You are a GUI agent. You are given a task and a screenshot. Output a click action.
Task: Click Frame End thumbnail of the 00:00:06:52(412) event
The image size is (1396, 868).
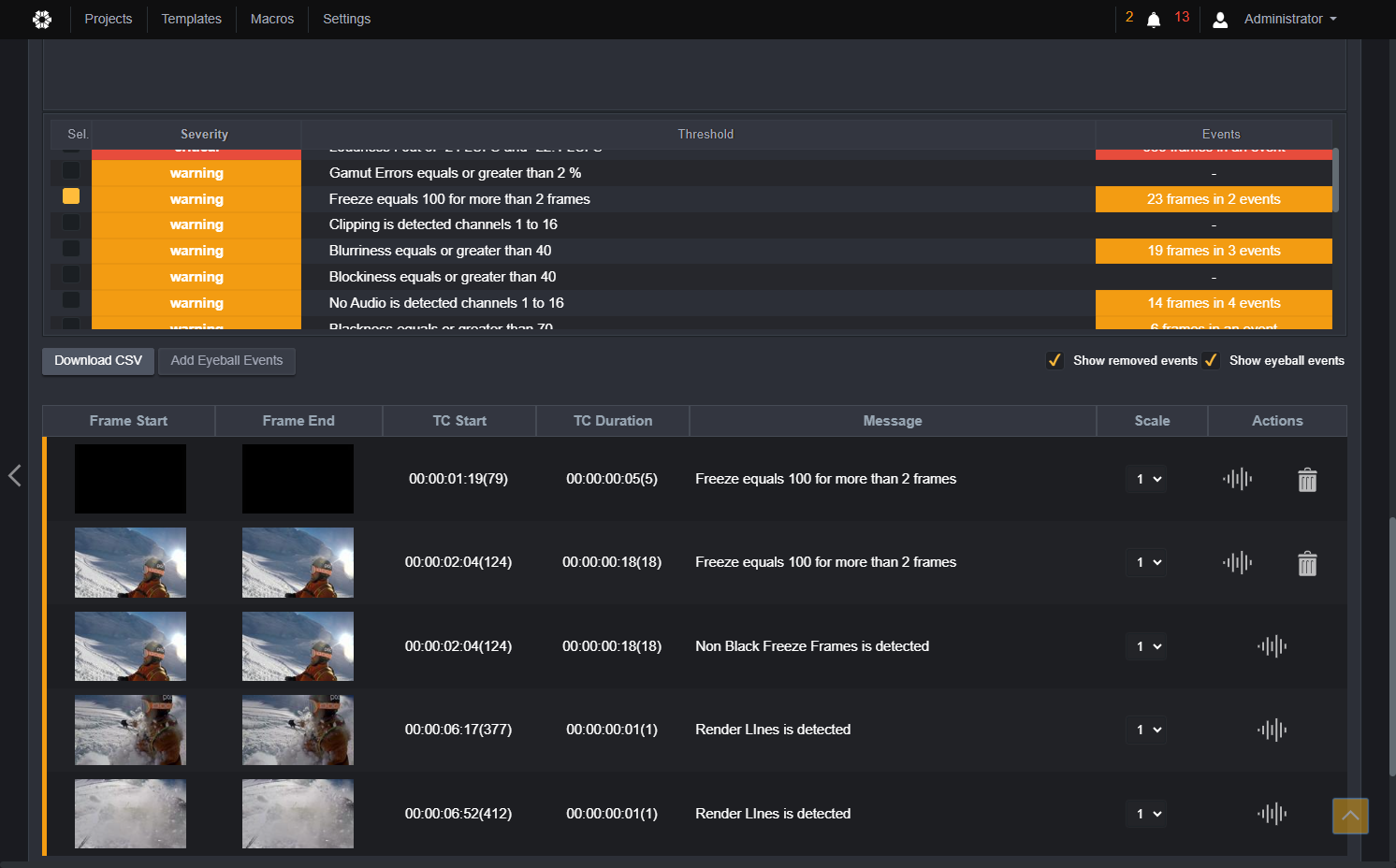click(x=298, y=814)
